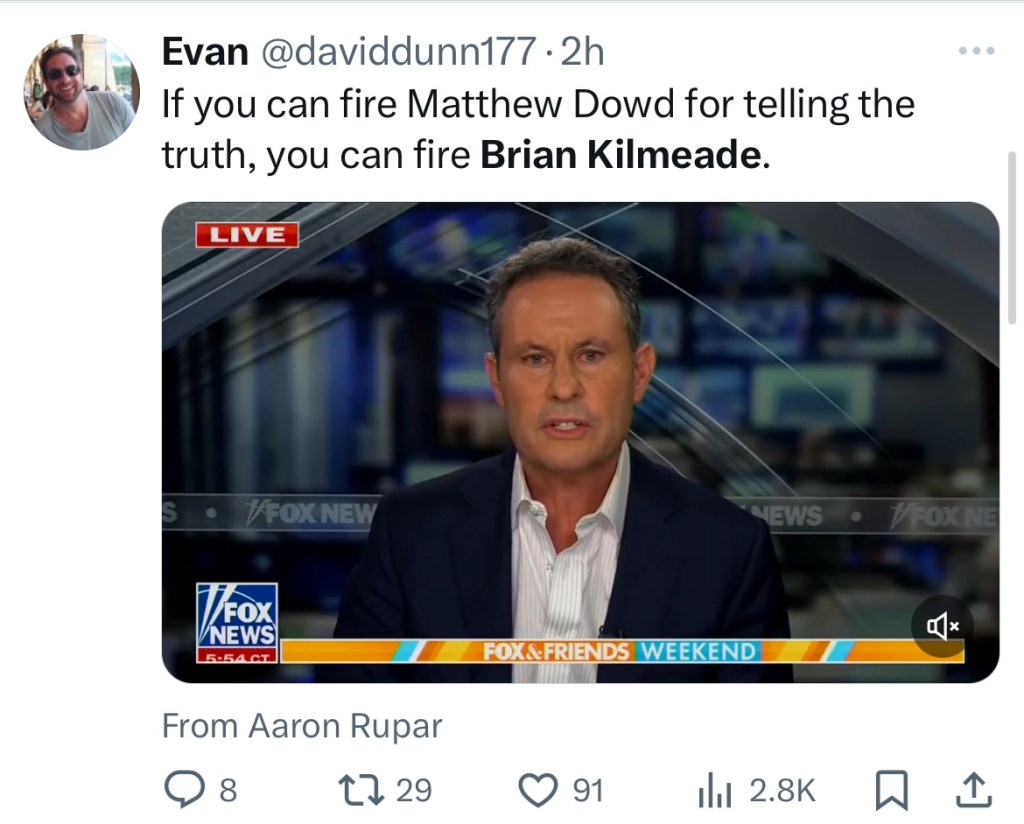Open the @daviddunn177 handle link

point(398,52)
